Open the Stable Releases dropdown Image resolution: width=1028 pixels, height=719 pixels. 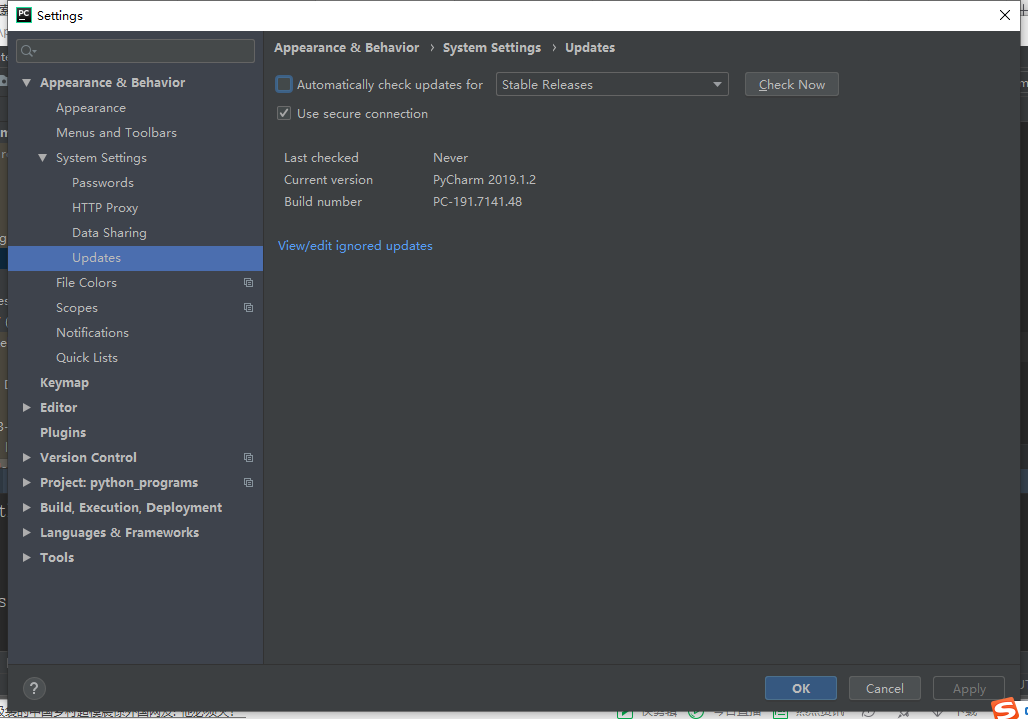click(612, 85)
